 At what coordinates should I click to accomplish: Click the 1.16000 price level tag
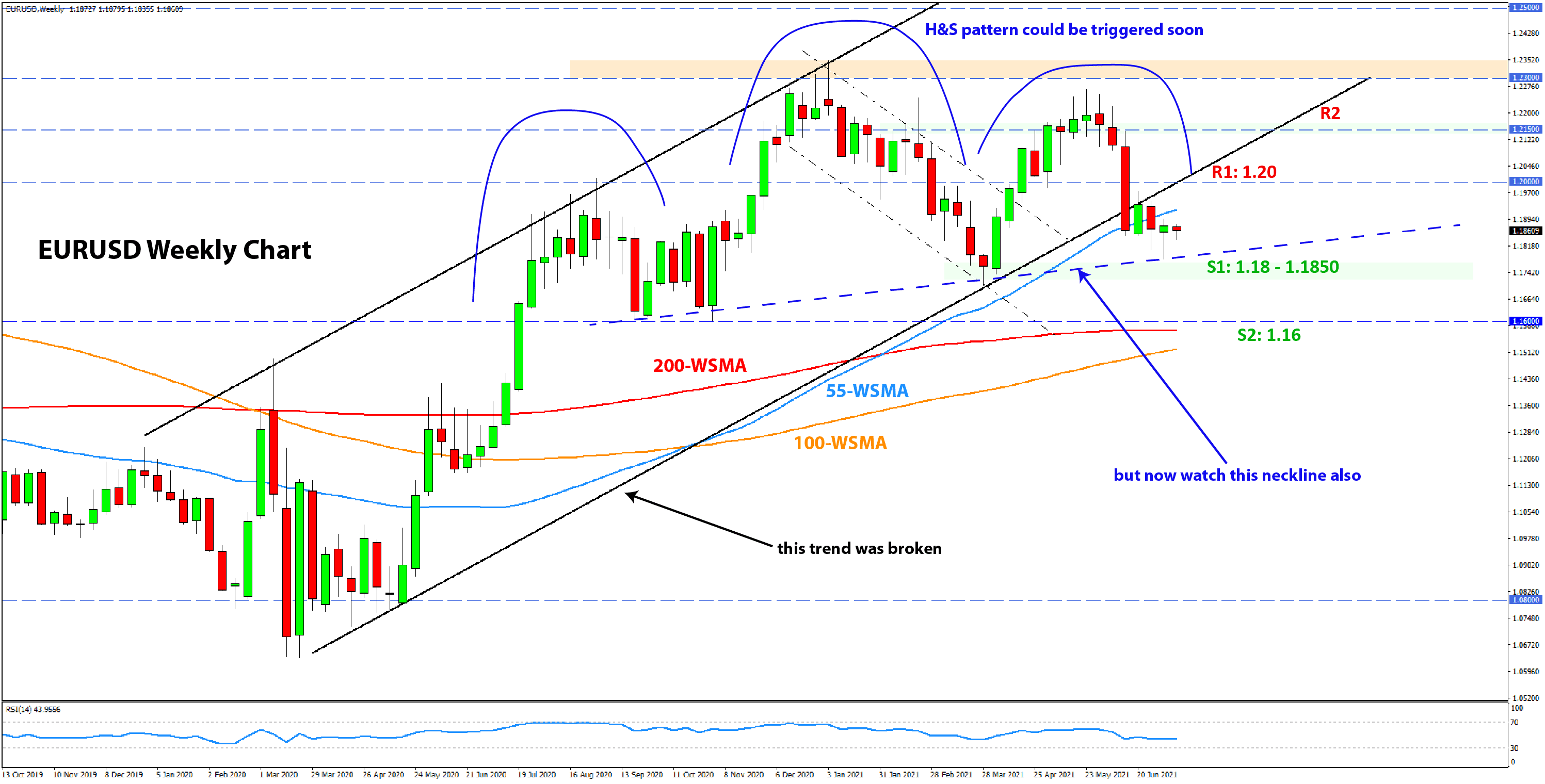pos(1525,321)
